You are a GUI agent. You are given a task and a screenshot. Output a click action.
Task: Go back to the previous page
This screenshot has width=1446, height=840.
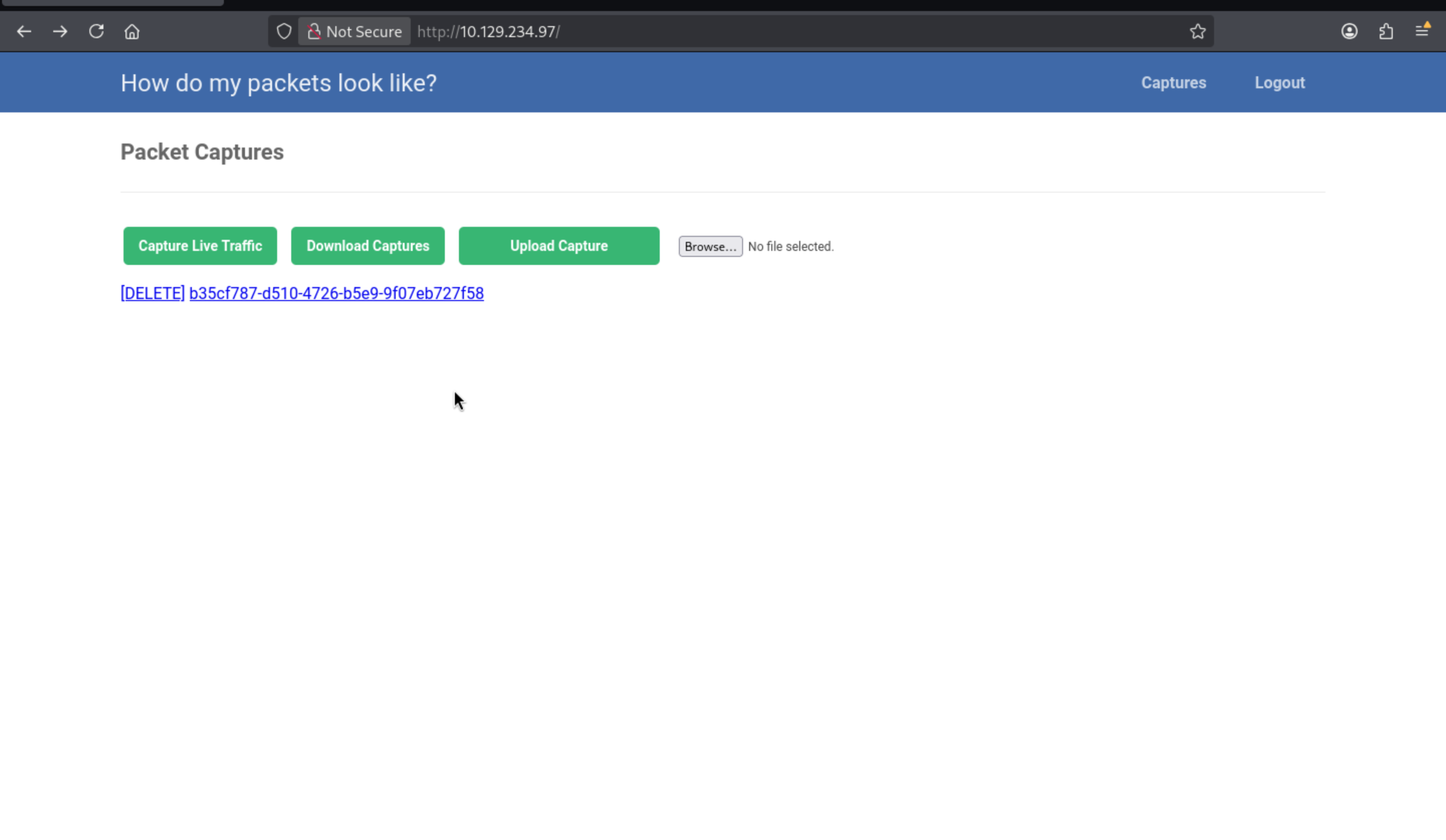tap(24, 32)
